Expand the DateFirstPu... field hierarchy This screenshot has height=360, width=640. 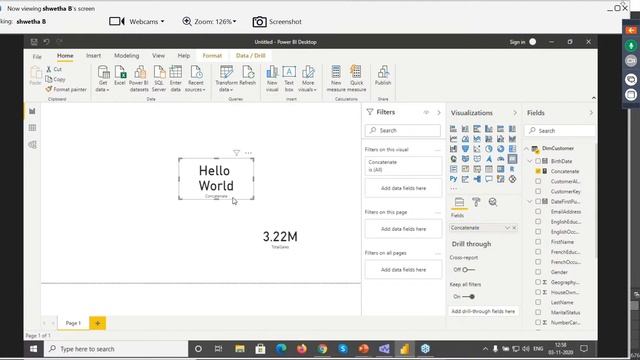tap(530, 202)
